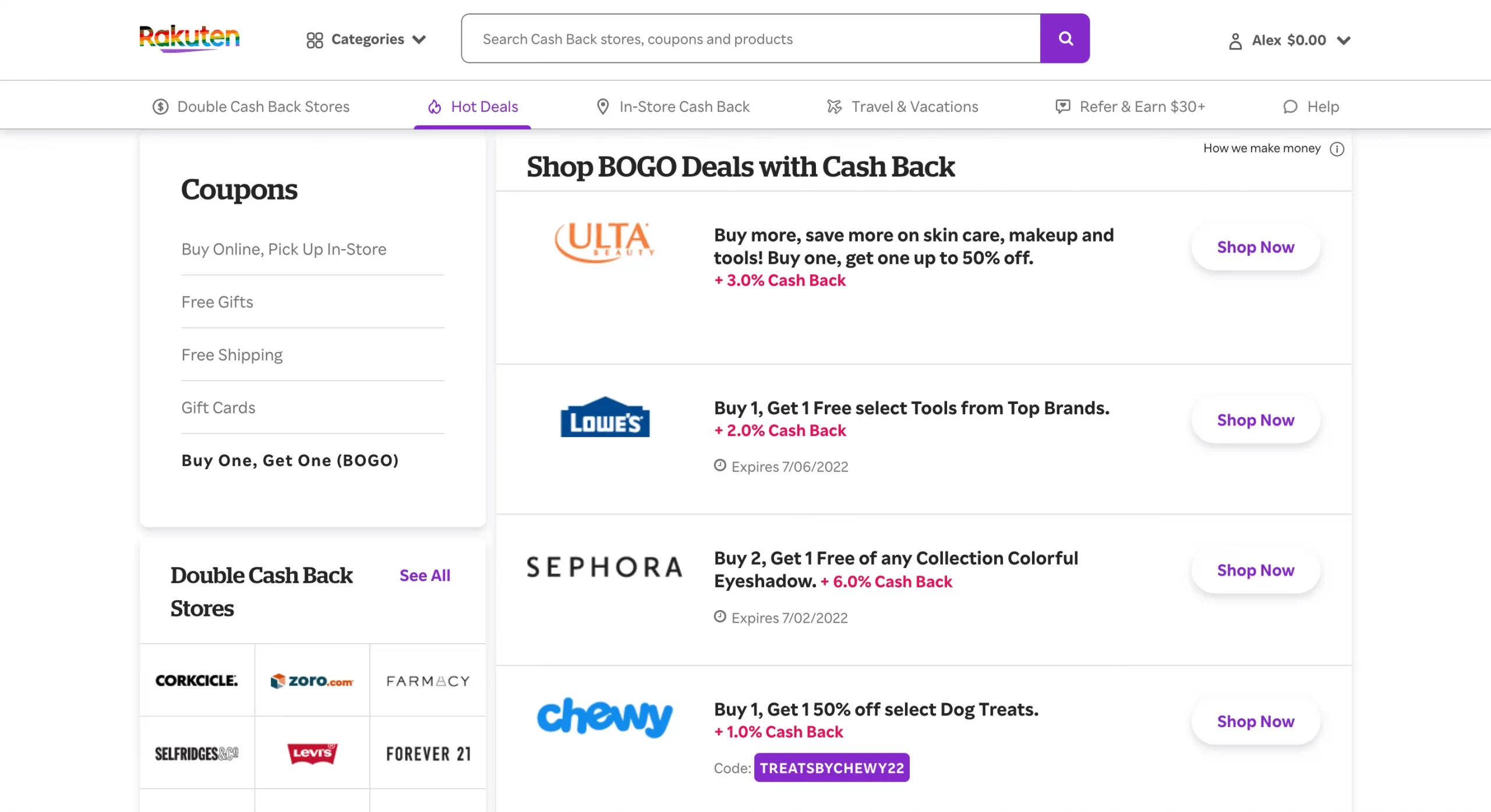The image size is (1491, 812).
Task: Select the Refer and Earn tab
Action: tap(1130, 106)
